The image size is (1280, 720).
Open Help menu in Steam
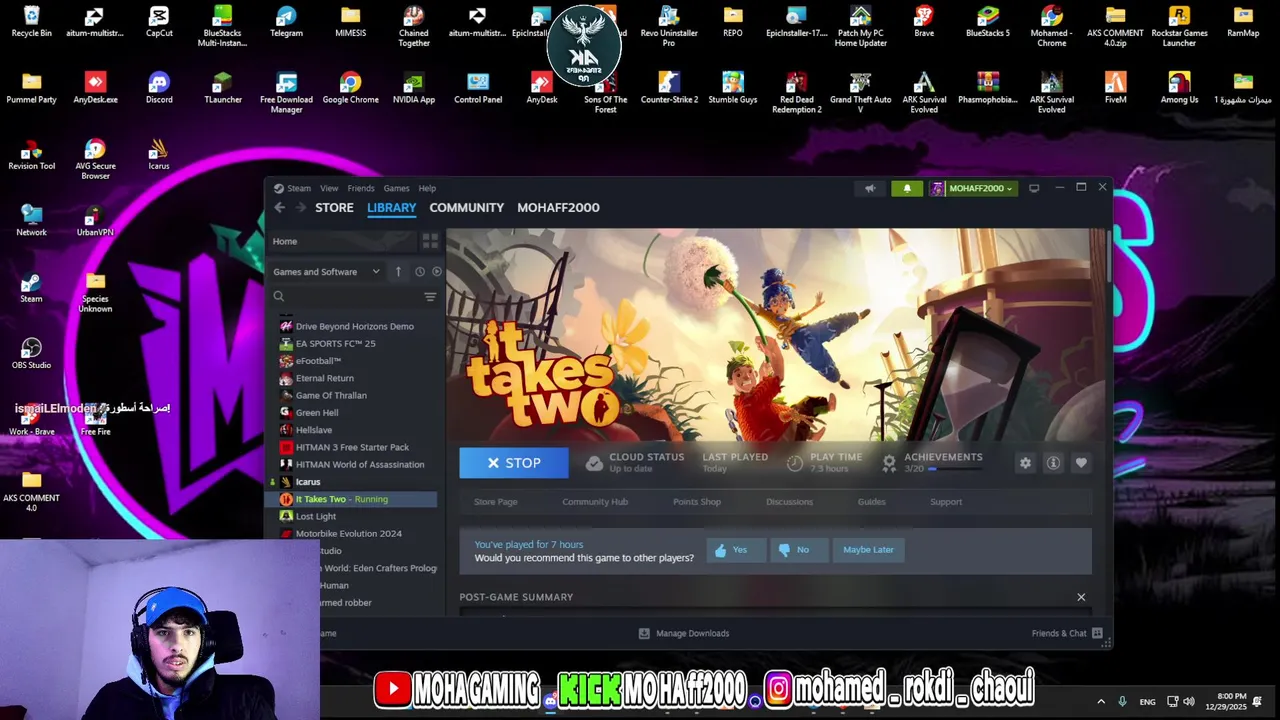(427, 188)
